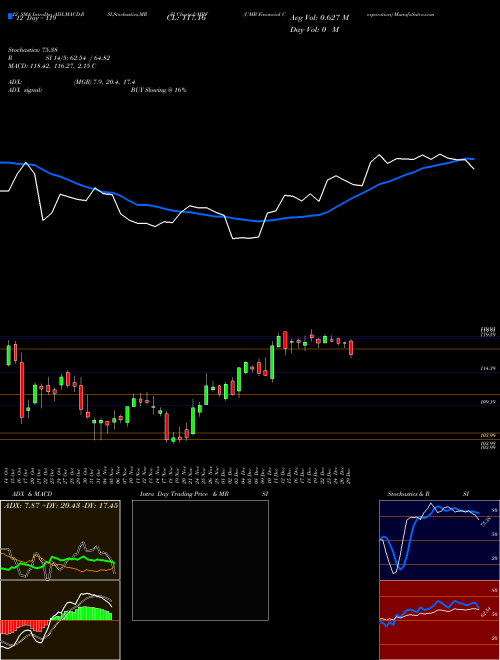Viewport: 500px width, 660px height.
Task: Click the 'Intra Day Trading Price & MR' title
Action: (x=184, y=494)
